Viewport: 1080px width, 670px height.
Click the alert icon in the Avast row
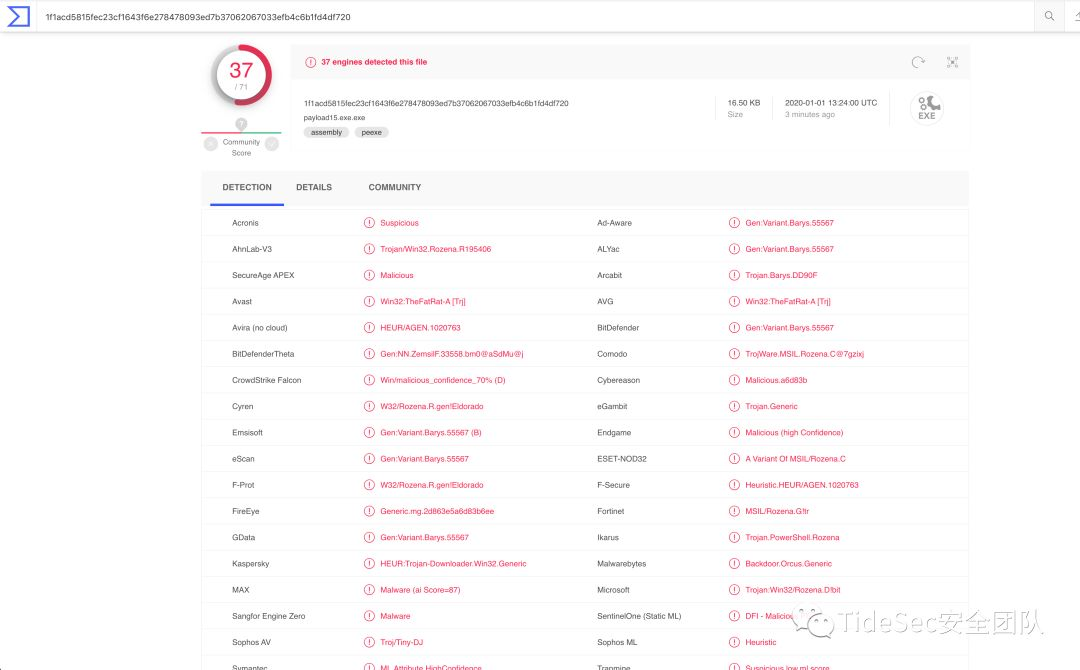point(369,302)
